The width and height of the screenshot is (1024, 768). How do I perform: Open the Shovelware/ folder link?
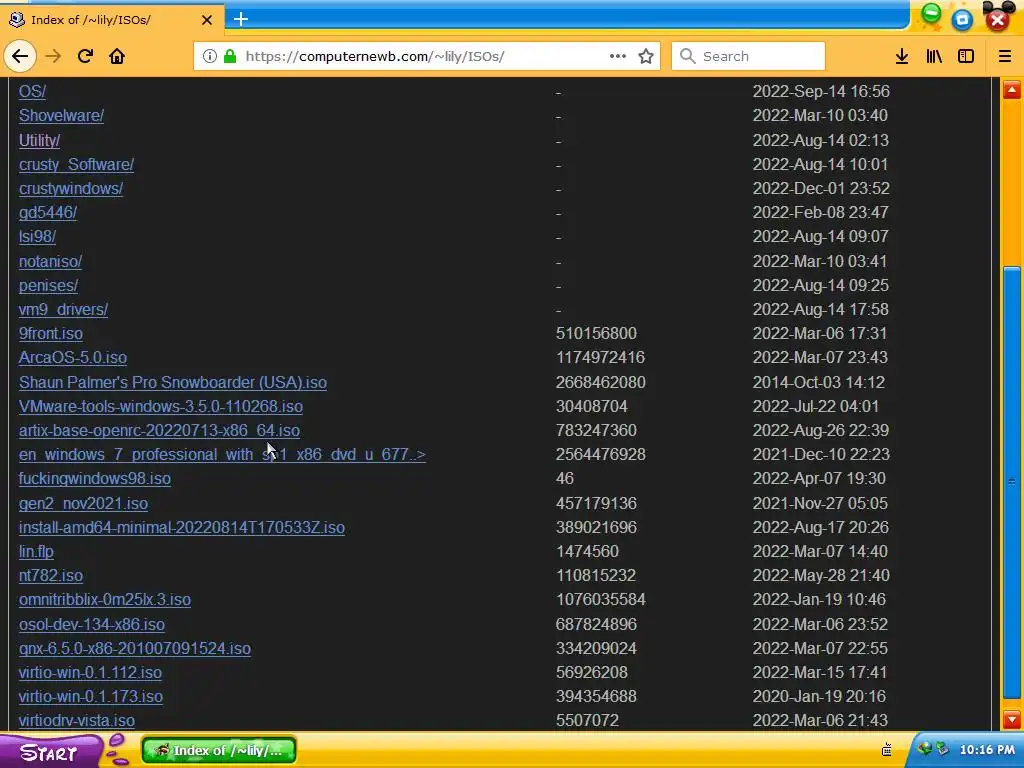click(x=61, y=116)
